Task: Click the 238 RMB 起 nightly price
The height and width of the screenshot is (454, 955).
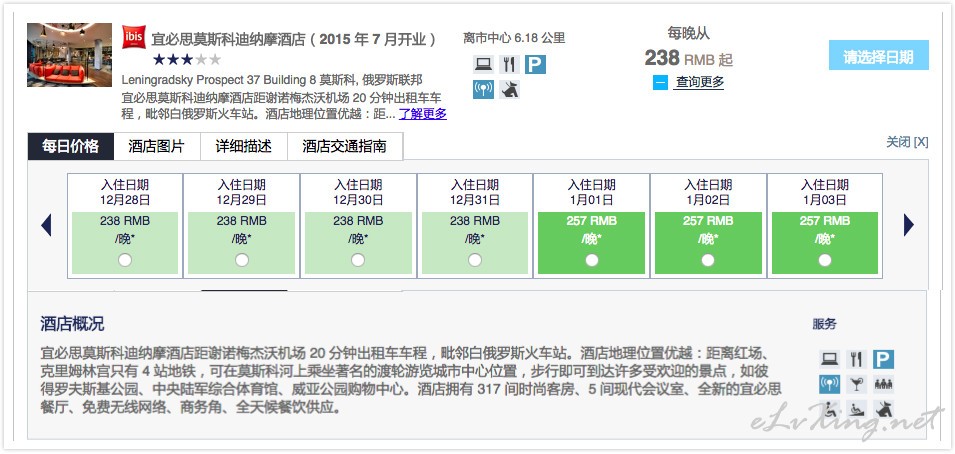Action: (x=688, y=59)
